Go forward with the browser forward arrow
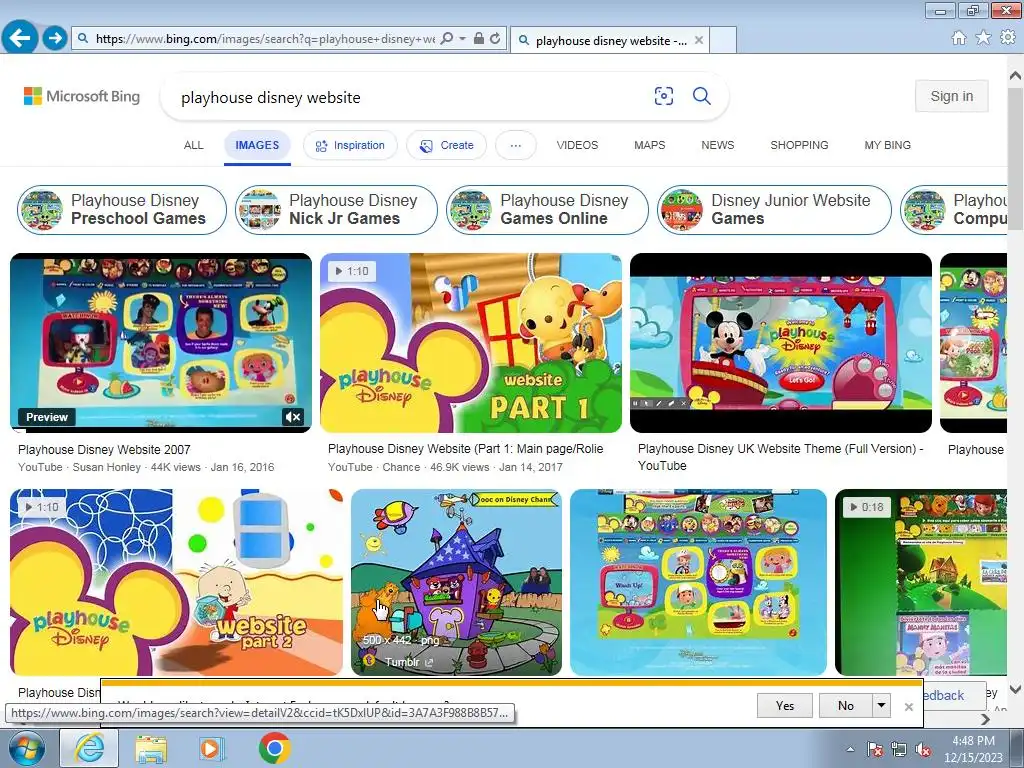 56,39
